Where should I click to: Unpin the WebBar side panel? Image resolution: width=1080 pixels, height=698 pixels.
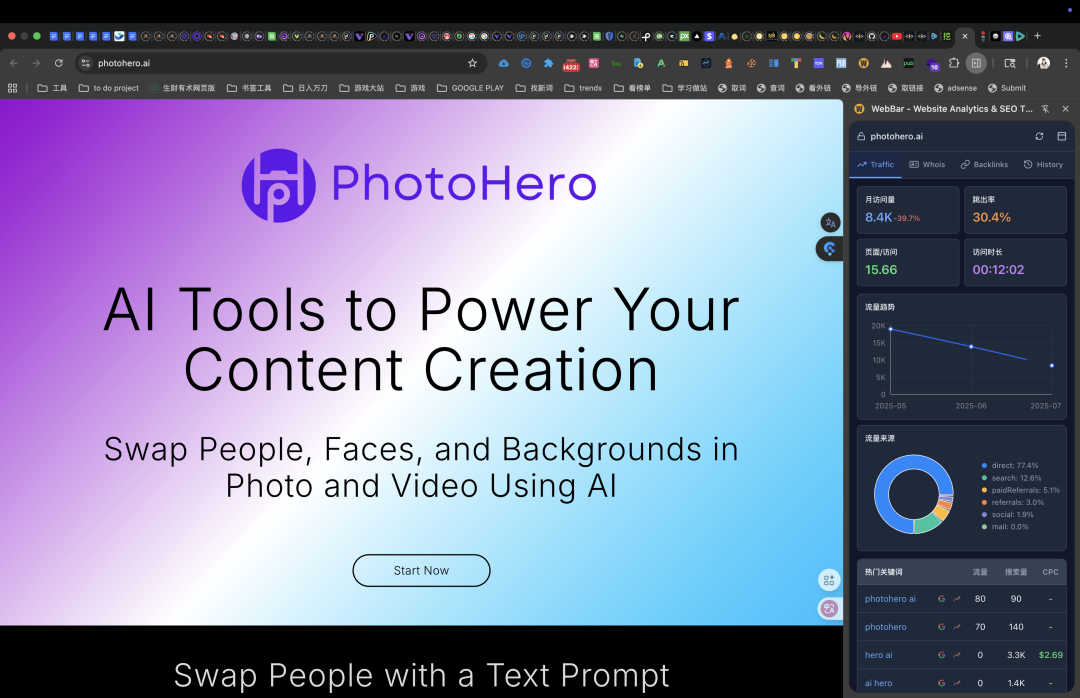[x=1046, y=109]
